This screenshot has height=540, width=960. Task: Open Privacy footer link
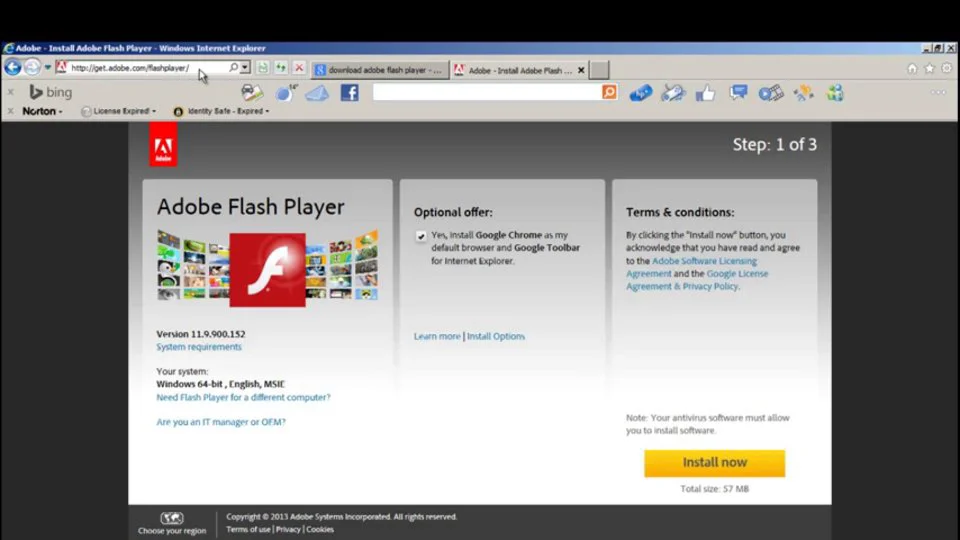pos(288,529)
